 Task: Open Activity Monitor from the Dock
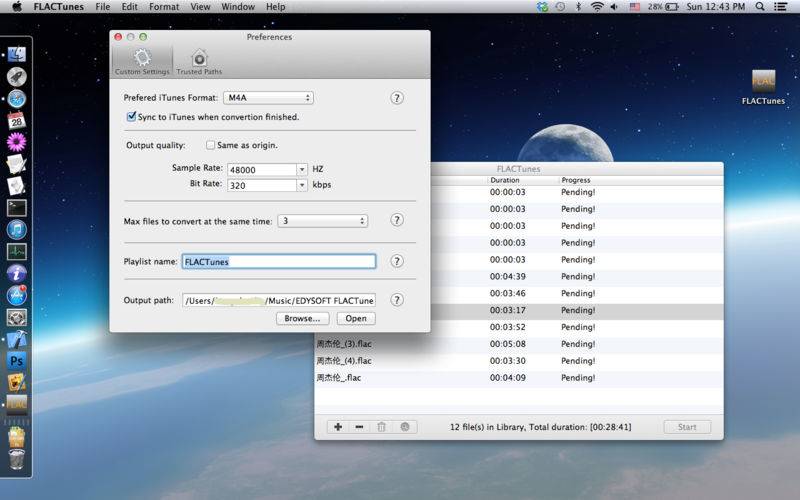coord(16,252)
